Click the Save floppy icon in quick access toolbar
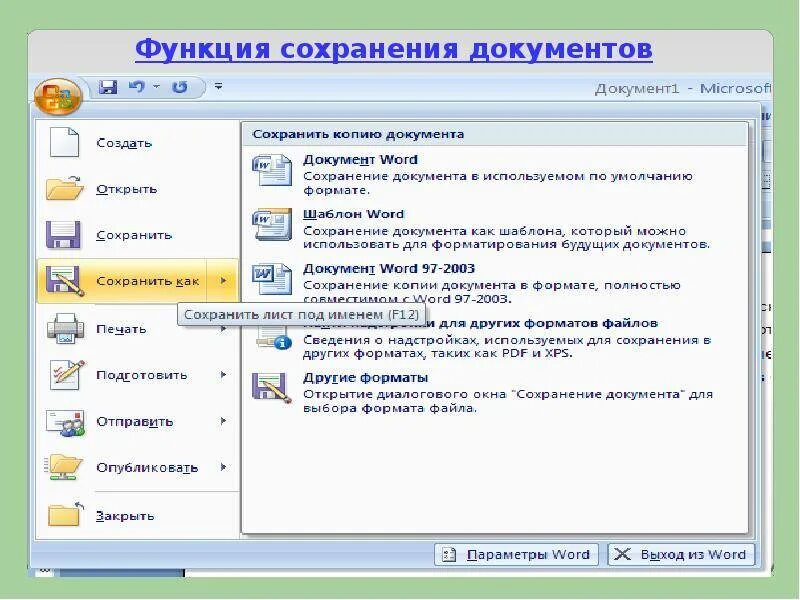This screenshot has width=800, height=600. (x=108, y=87)
